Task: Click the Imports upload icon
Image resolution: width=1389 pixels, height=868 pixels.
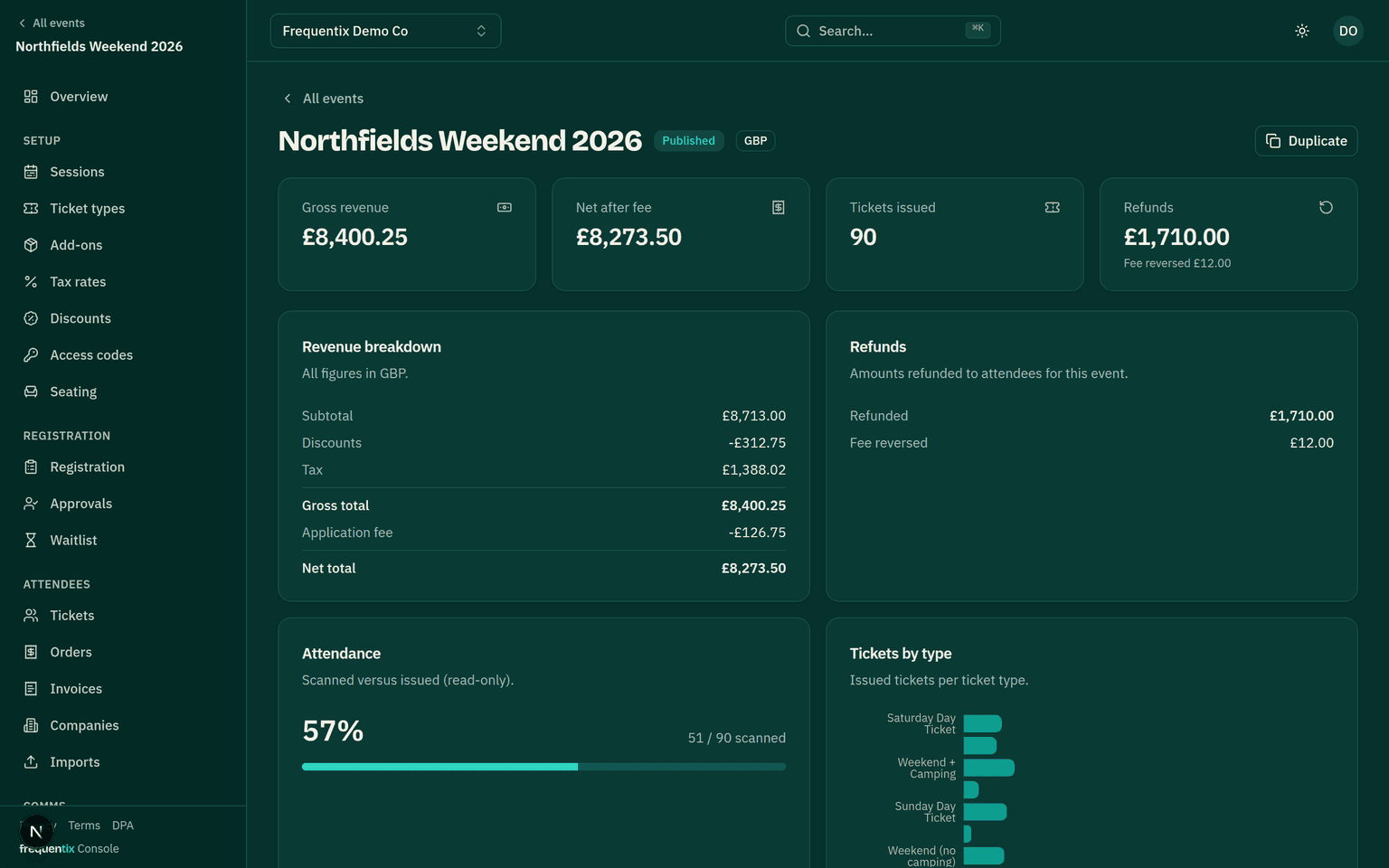Action: [31, 762]
